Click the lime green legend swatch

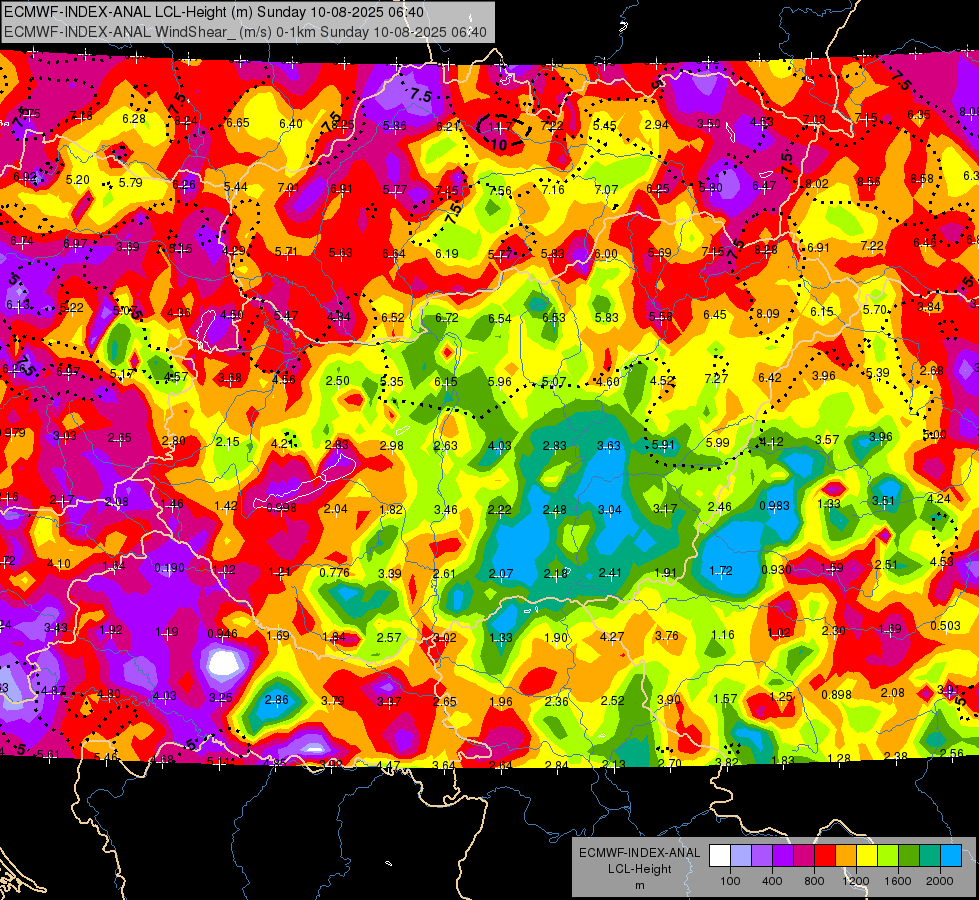coord(888,855)
